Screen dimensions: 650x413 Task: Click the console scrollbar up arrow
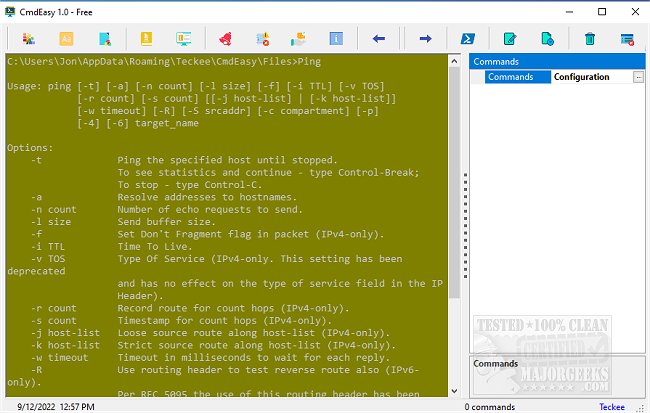tap(454, 61)
